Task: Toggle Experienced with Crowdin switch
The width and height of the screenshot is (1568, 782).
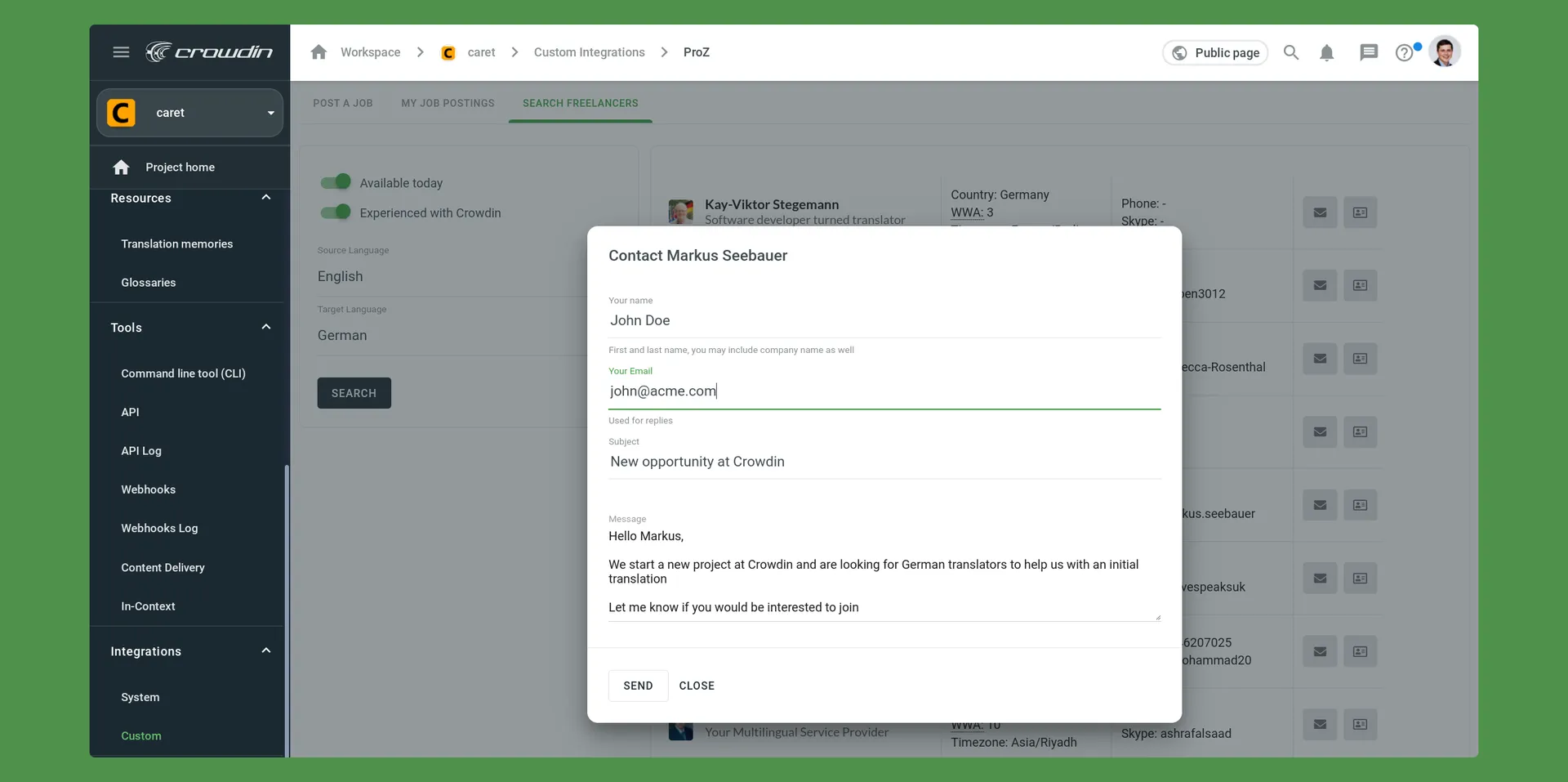Action: pyautogui.click(x=336, y=212)
